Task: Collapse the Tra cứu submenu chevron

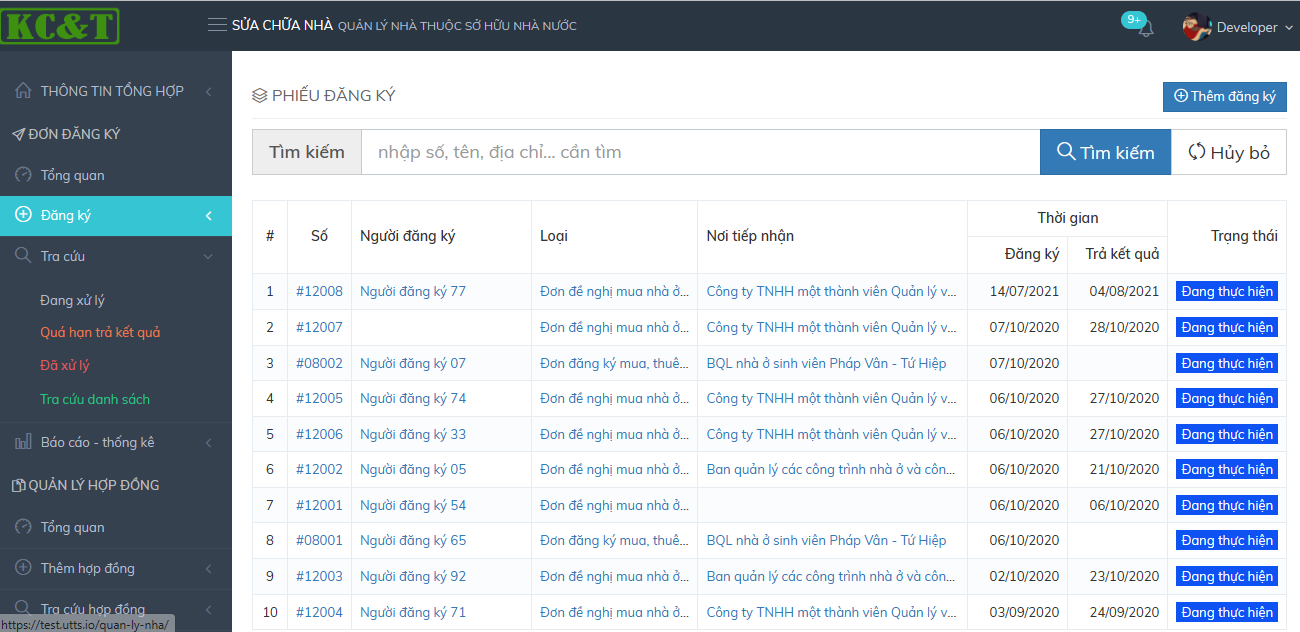Action: (209, 256)
